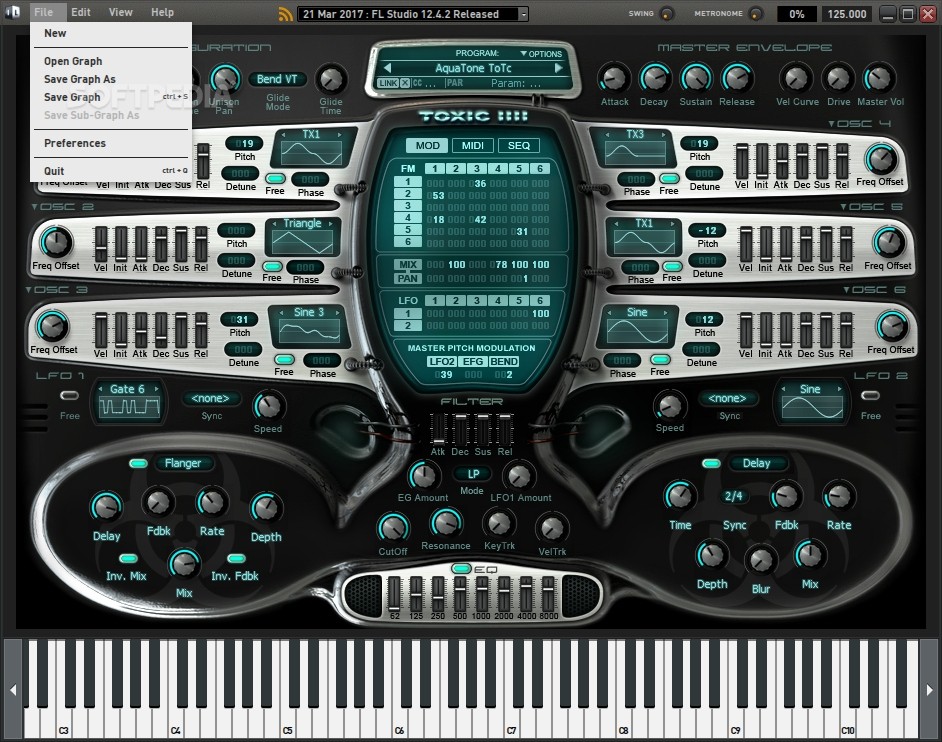Open the Bend VT glide mode selector

tap(277, 79)
